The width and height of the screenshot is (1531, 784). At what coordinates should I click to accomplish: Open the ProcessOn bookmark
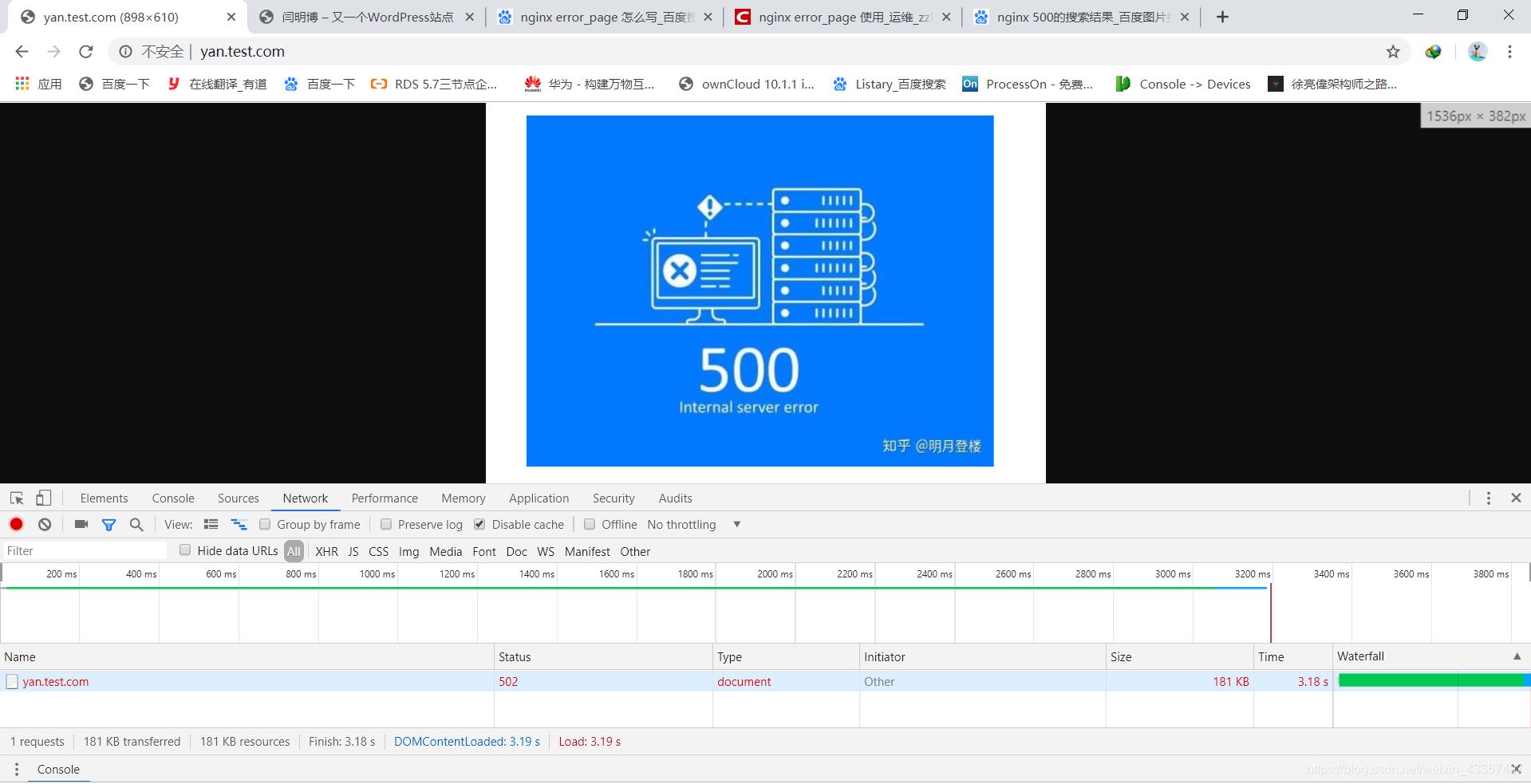[1028, 84]
